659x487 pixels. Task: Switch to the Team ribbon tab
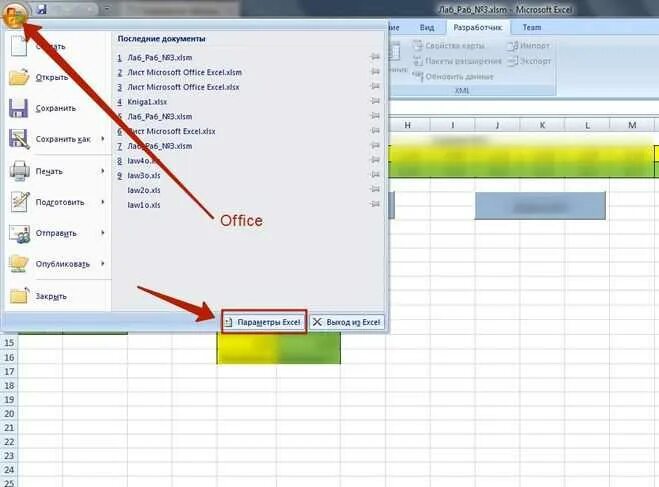532,28
